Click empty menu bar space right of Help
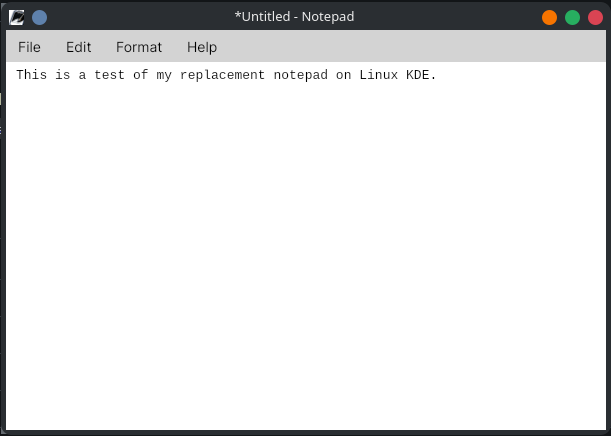 (x=400, y=47)
